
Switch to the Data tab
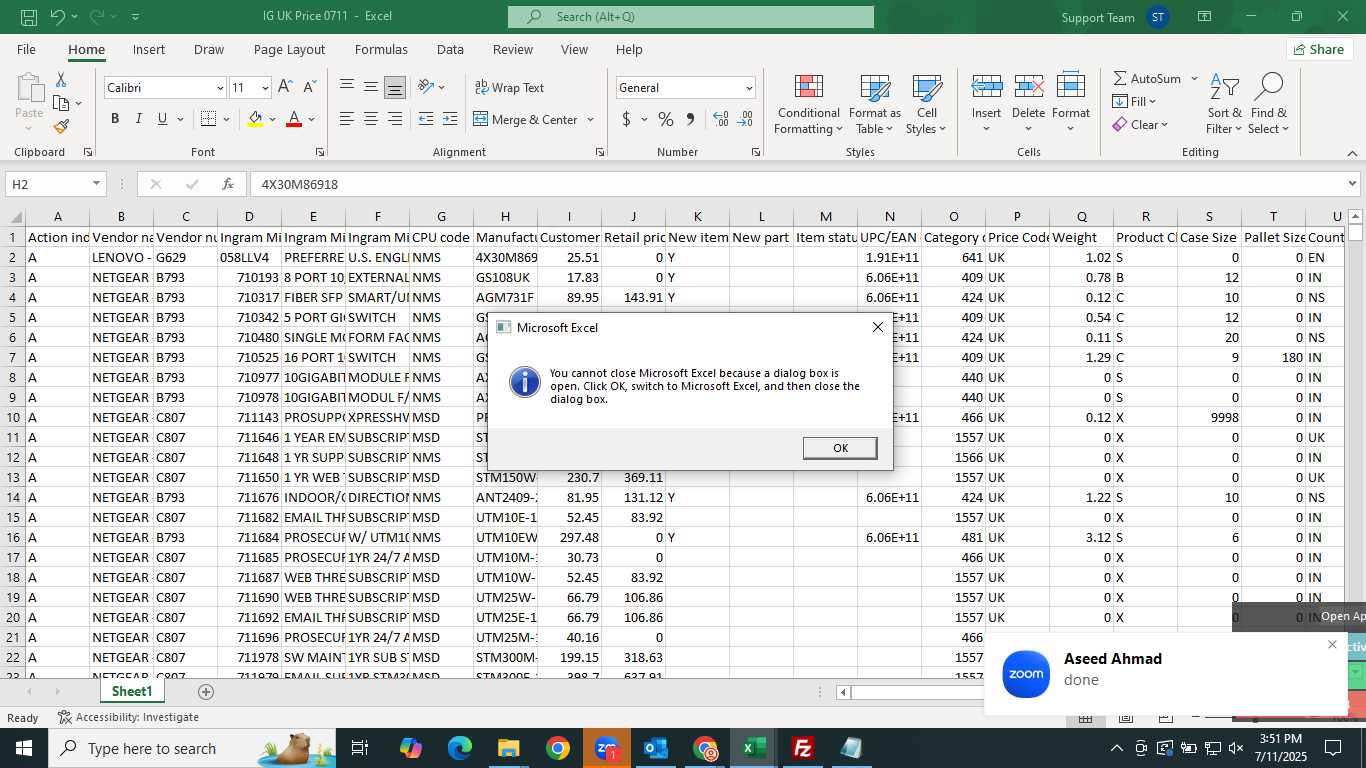pyautogui.click(x=450, y=49)
